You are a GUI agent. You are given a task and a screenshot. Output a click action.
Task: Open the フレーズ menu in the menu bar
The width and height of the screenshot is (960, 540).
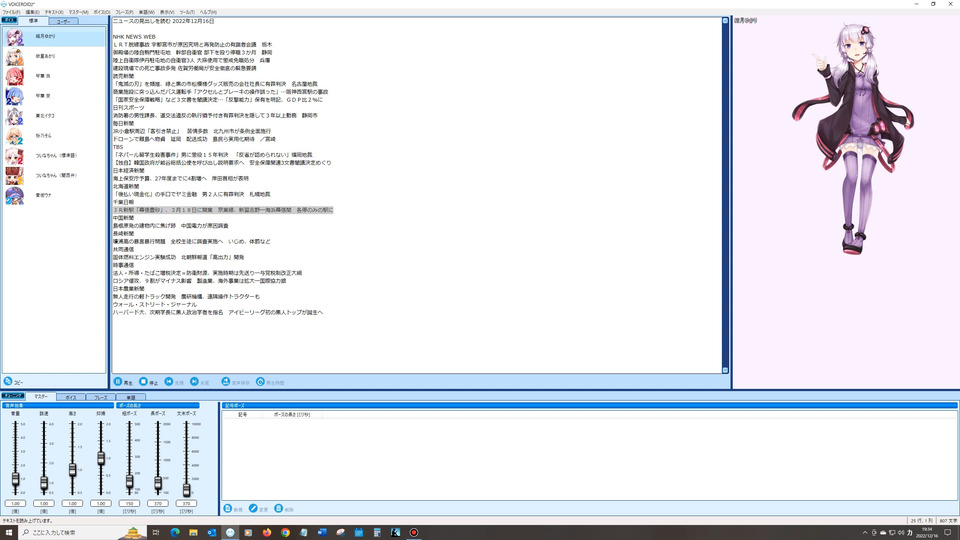[x=124, y=12]
